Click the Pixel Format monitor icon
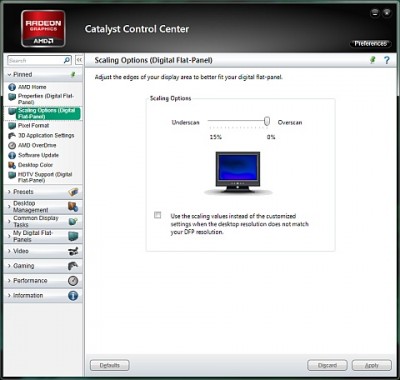 point(12,126)
